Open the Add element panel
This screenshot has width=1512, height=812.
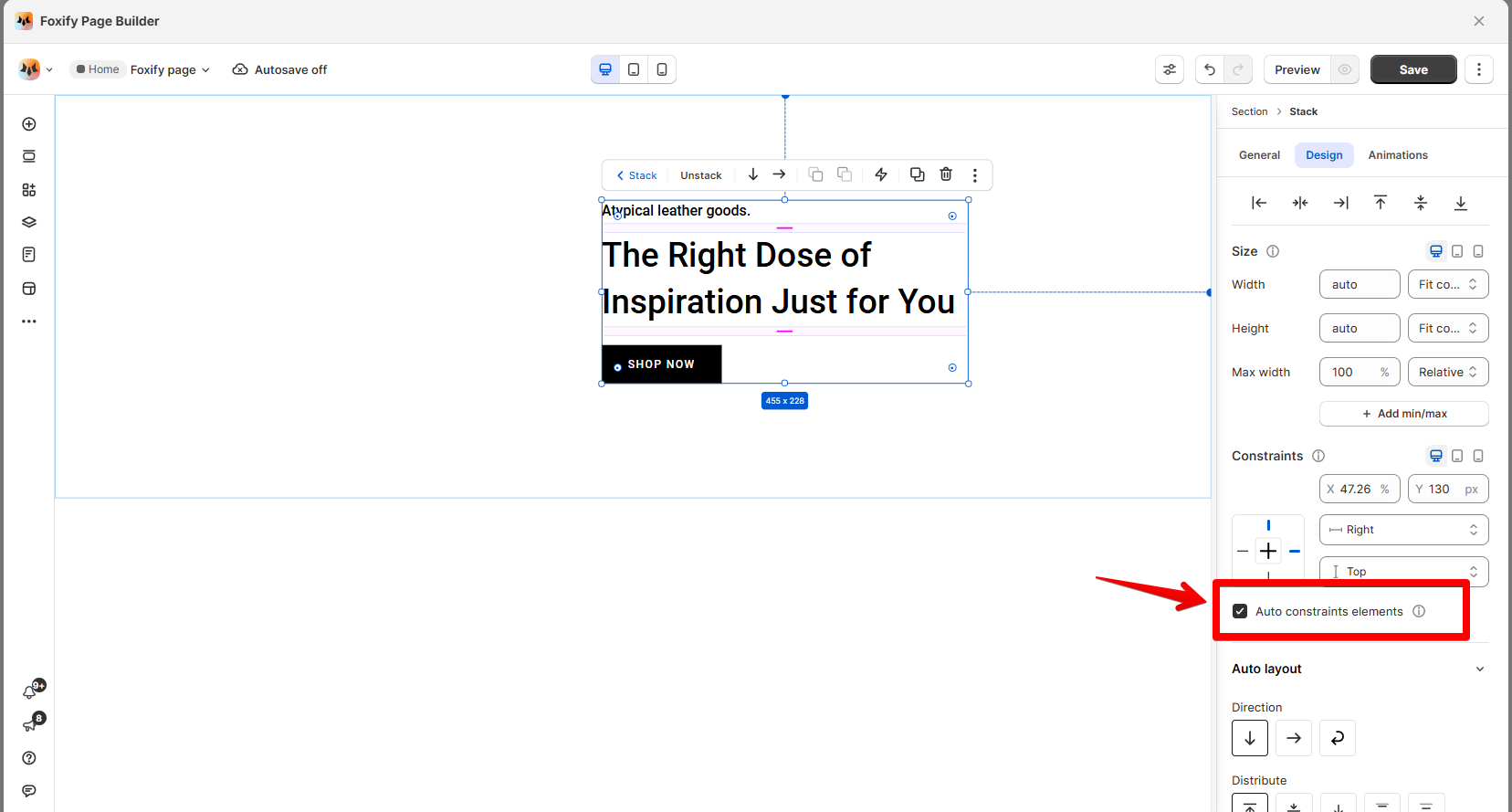click(x=29, y=124)
